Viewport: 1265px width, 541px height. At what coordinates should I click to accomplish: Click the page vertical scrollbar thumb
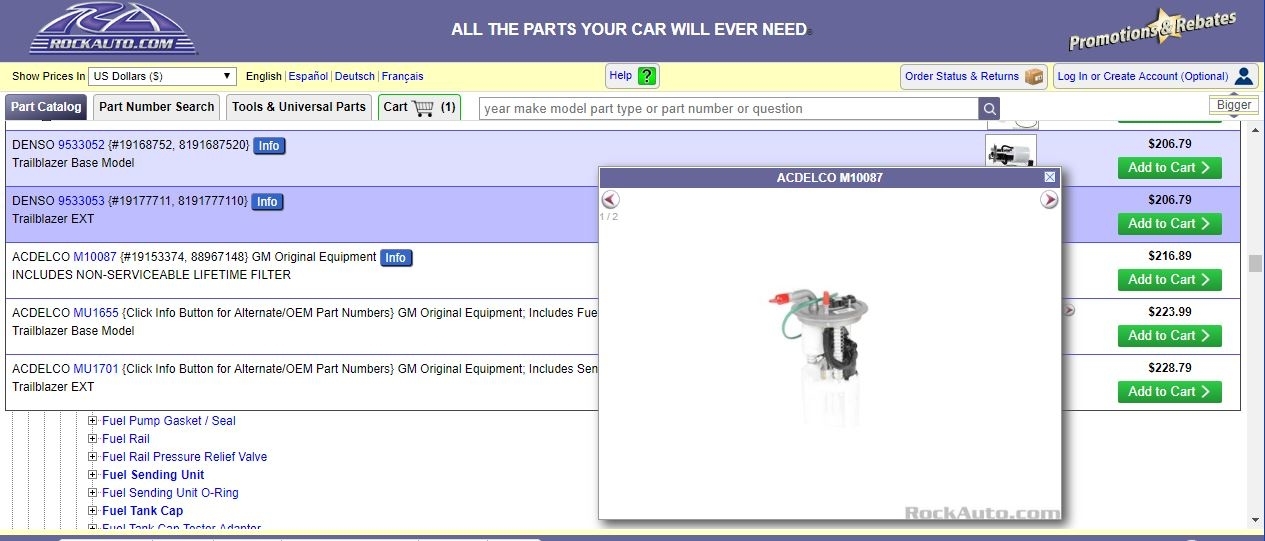(x=1255, y=263)
